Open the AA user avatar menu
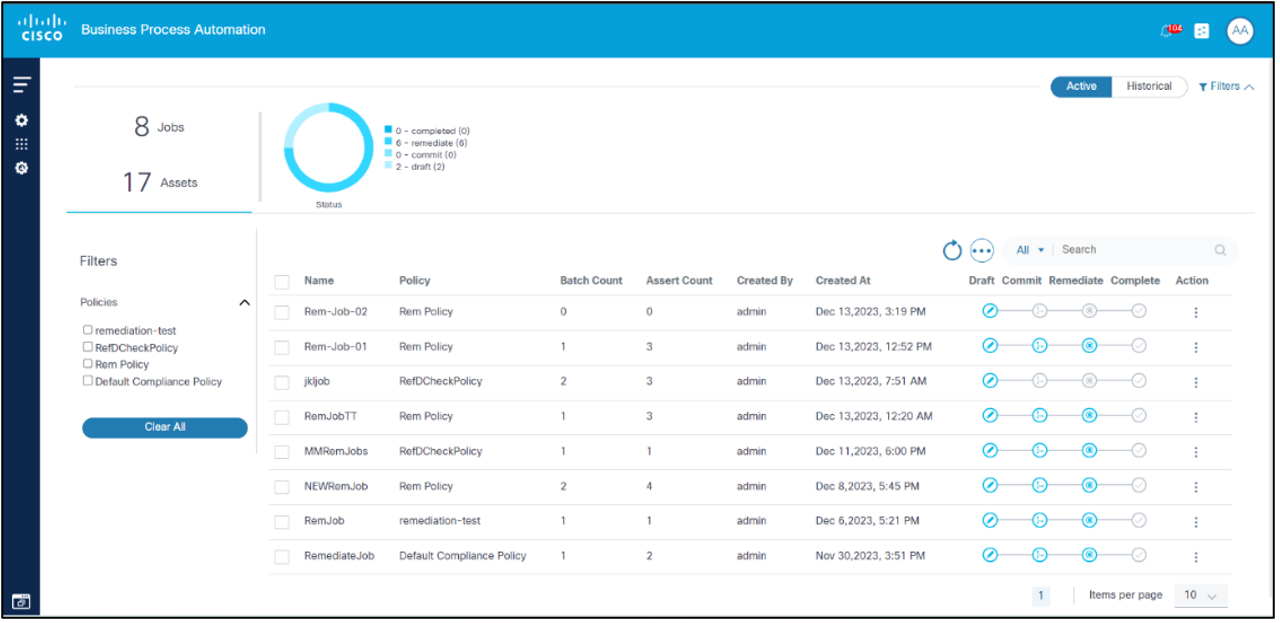The width and height of the screenshot is (1280, 623). pos(1240,30)
